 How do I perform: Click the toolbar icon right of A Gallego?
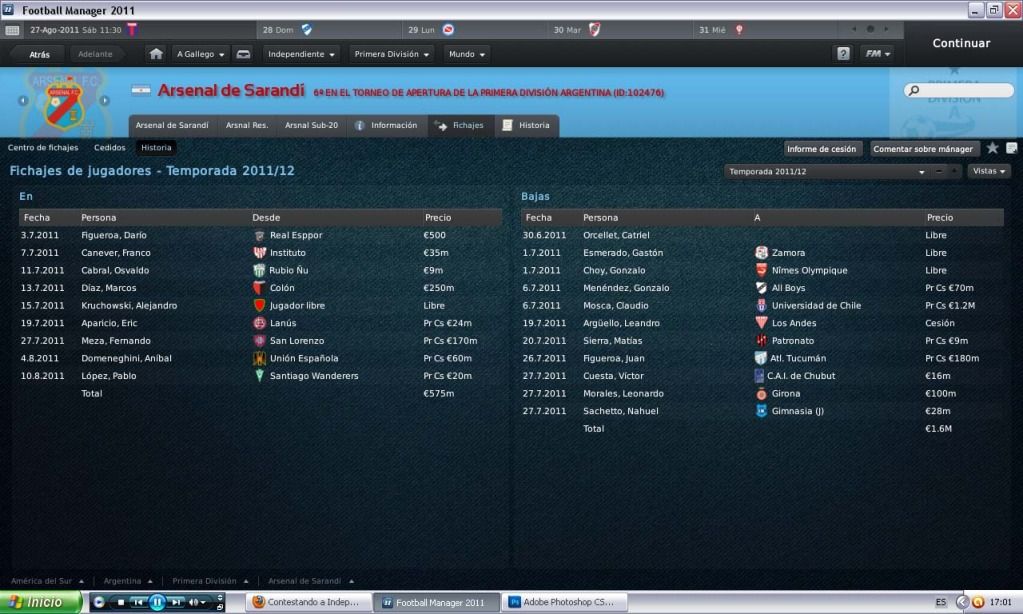[x=243, y=54]
